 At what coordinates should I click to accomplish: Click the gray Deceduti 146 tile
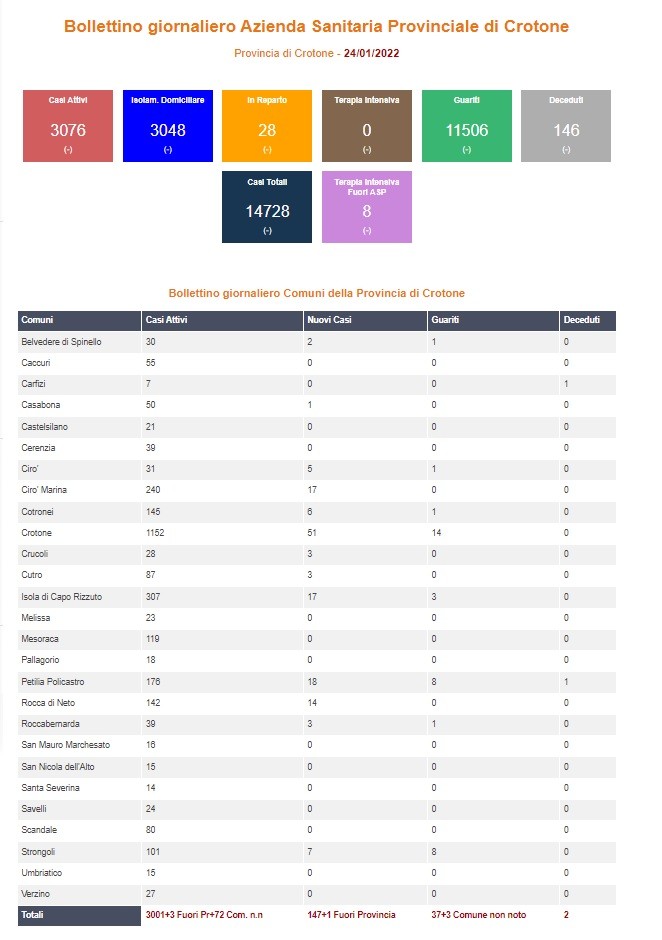click(566, 126)
